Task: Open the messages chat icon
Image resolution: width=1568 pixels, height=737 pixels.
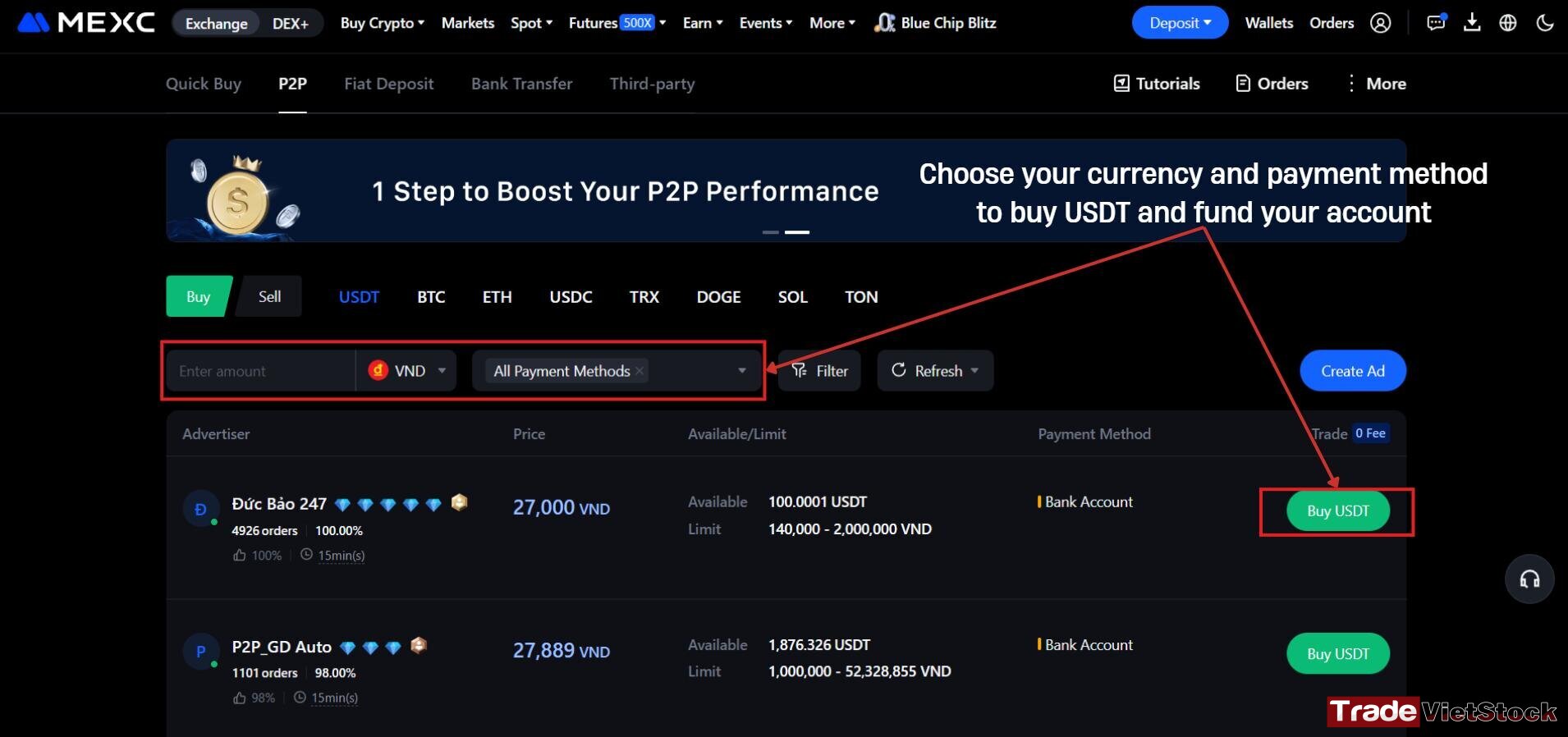Action: tap(1436, 22)
